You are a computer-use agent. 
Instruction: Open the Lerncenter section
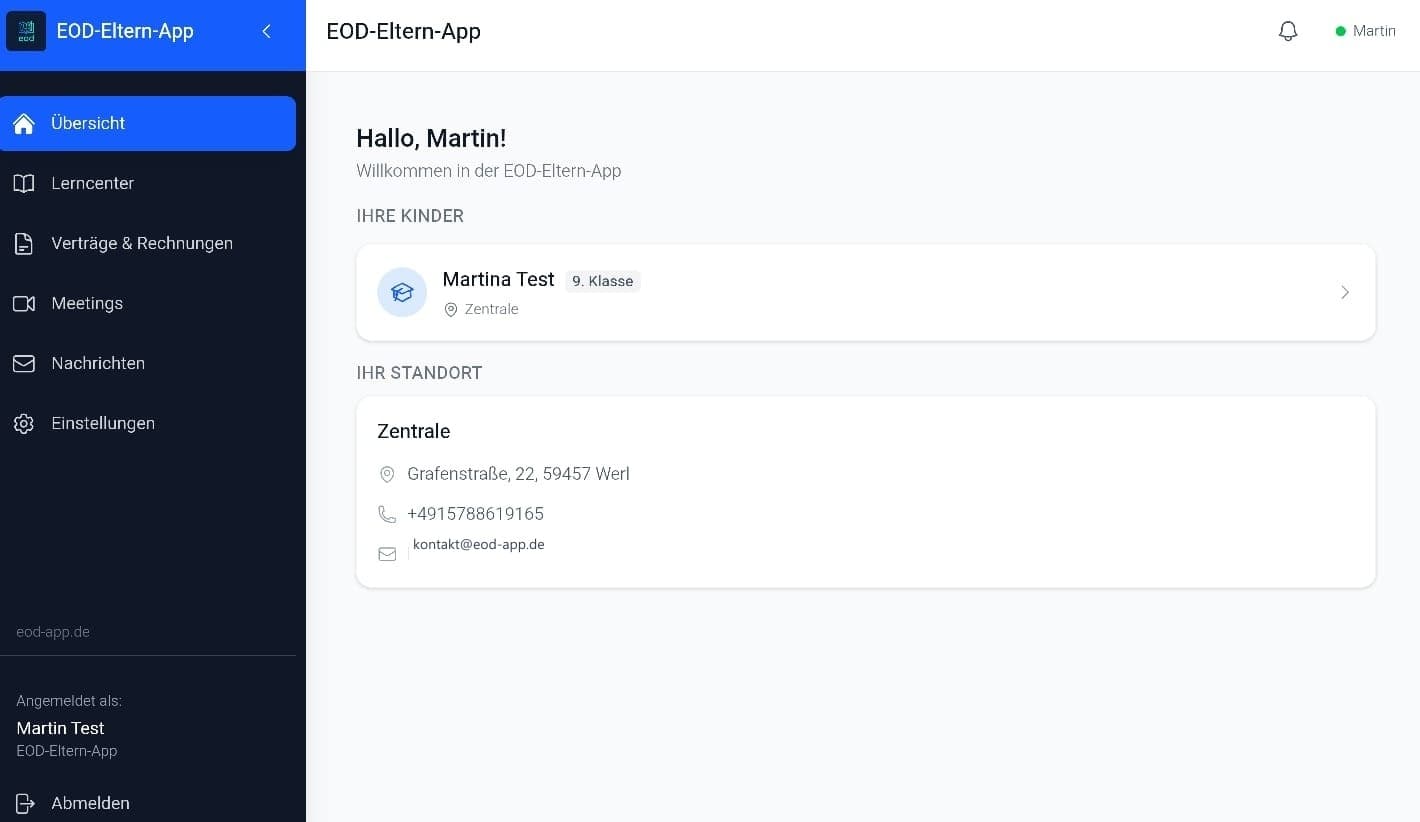pyautogui.click(x=148, y=183)
